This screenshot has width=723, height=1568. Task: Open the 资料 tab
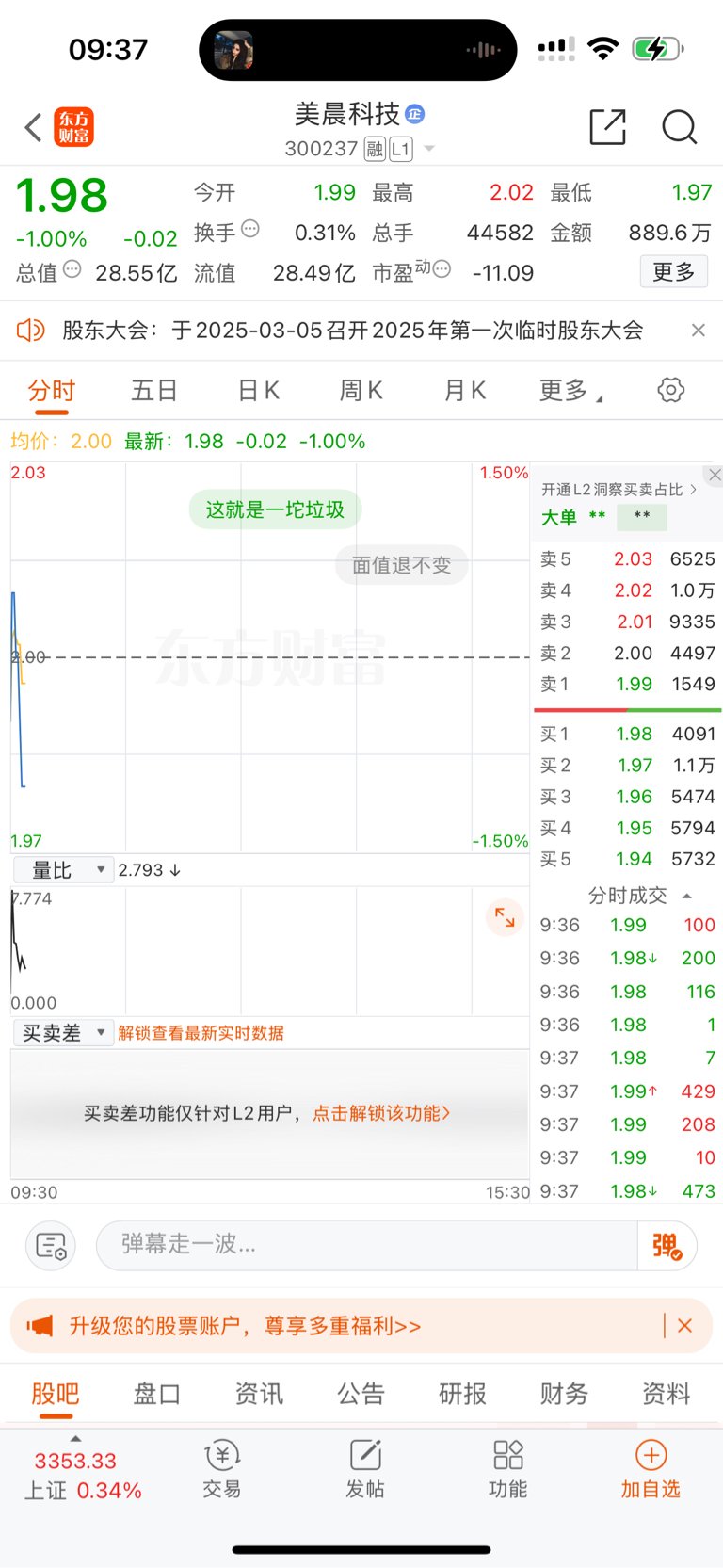tap(666, 1394)
